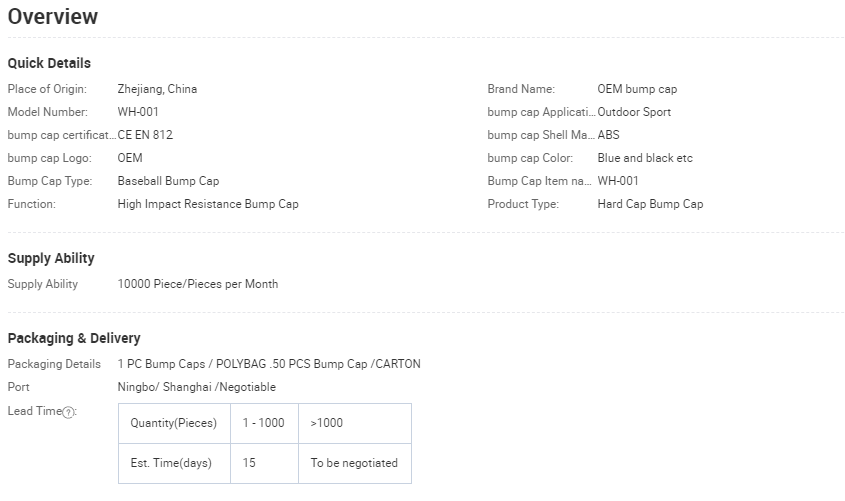Select the Outdoor Sport application value
The height and width of the screenshot is (501, 845).
click(x=634, y=112)
